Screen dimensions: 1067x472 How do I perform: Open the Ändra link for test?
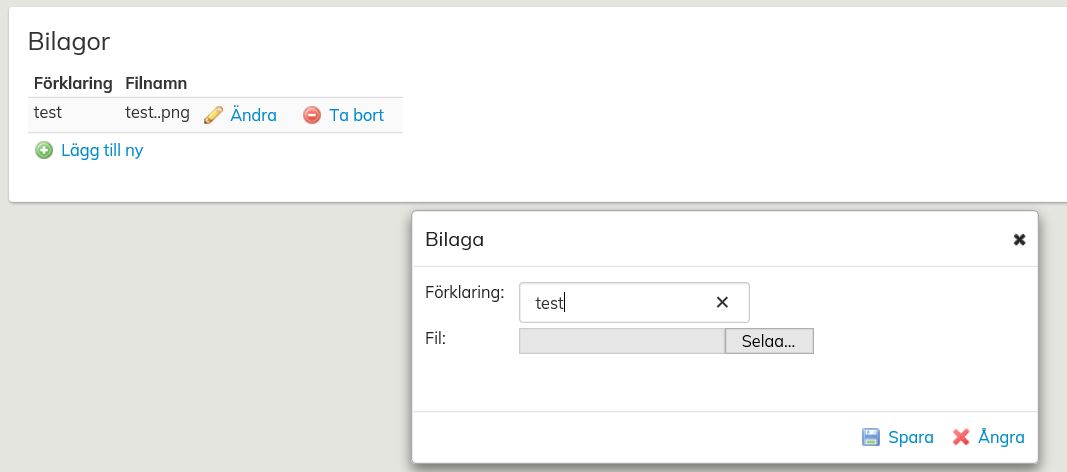point(253,115)
